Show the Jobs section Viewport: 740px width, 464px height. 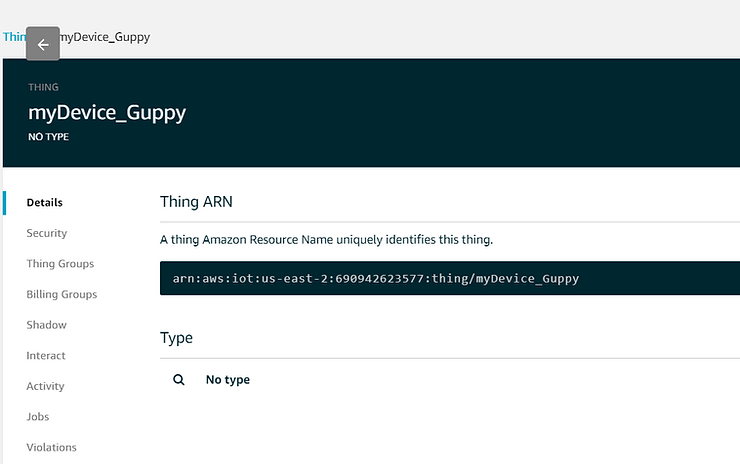point(38,417)
